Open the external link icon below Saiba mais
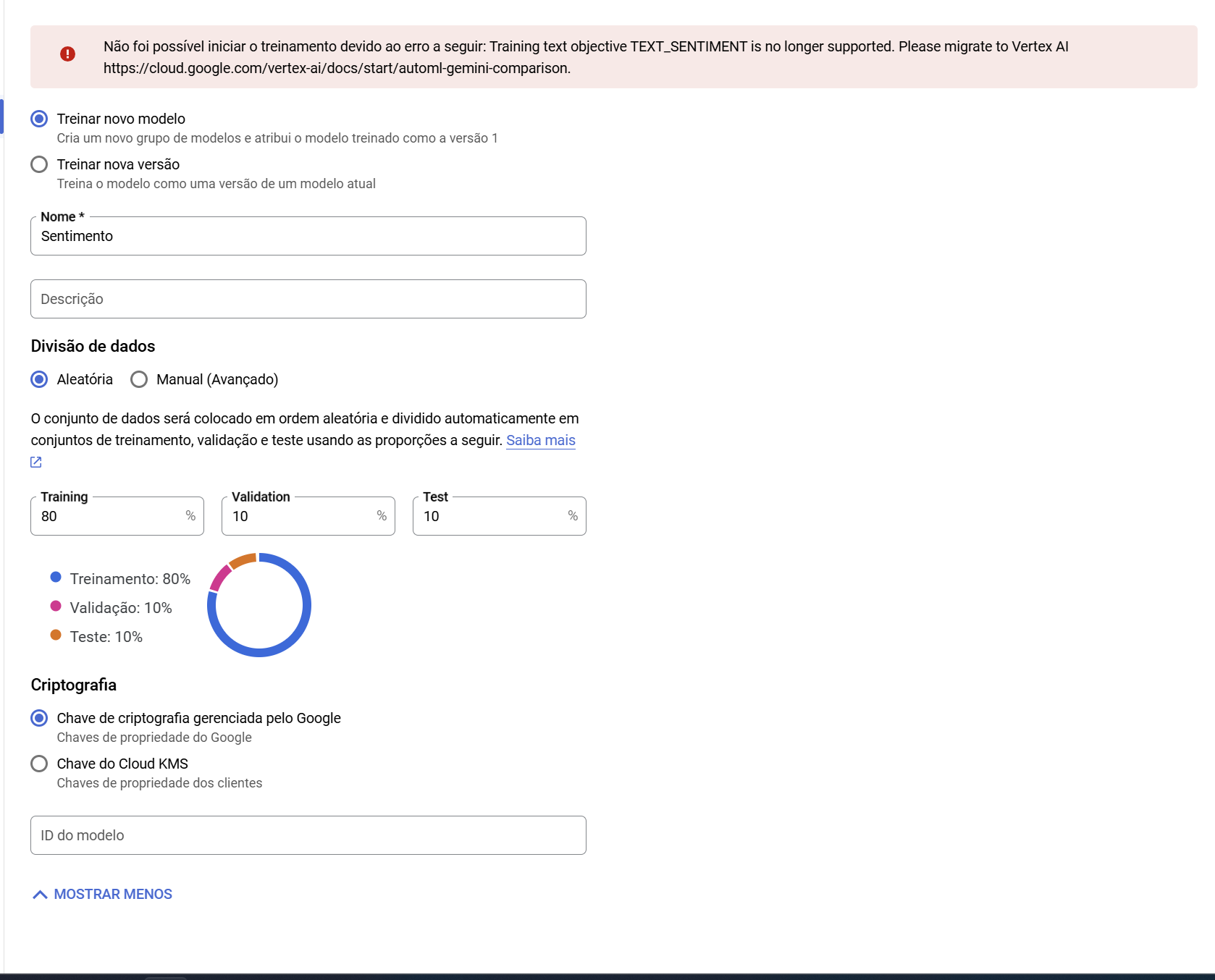Image resolution: width=1215 pixels, height=980 pixels. coord(36,462)
